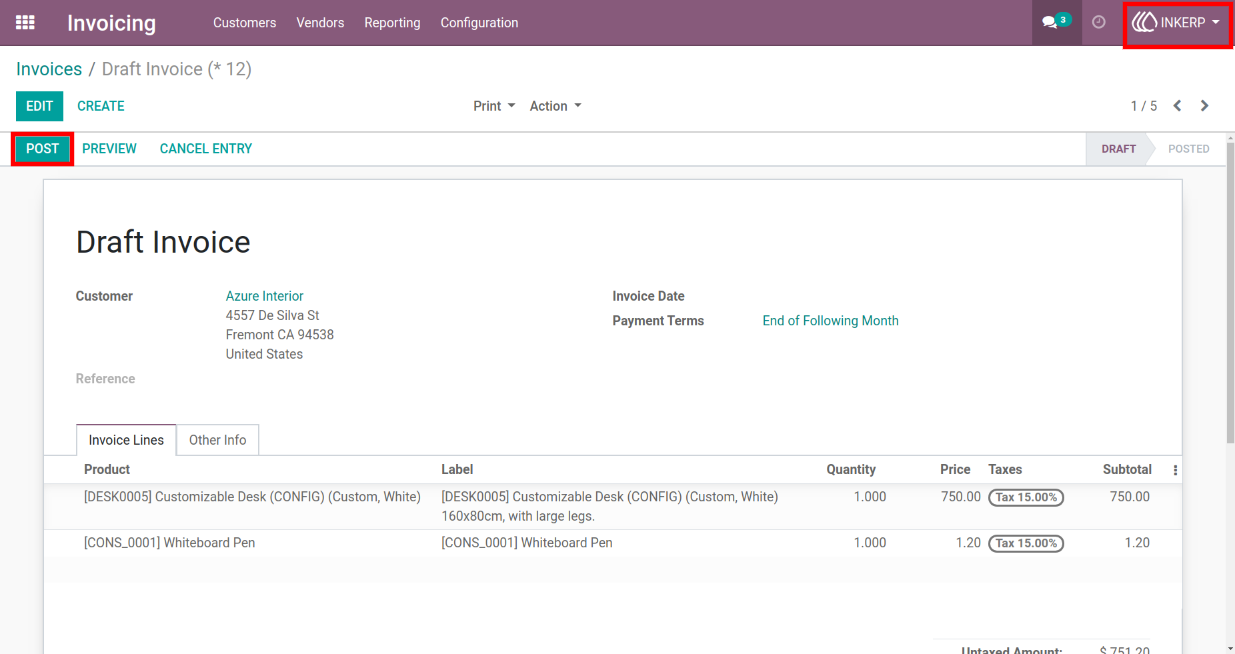Open the activities clock icon
This screenshot has height=654, width=1235.
point(1099,22)
